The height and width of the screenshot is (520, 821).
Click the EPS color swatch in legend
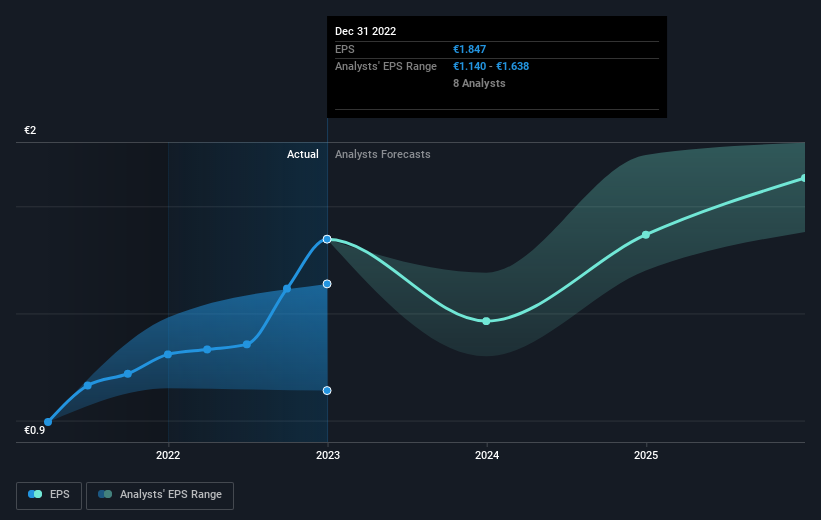(35, 494)
